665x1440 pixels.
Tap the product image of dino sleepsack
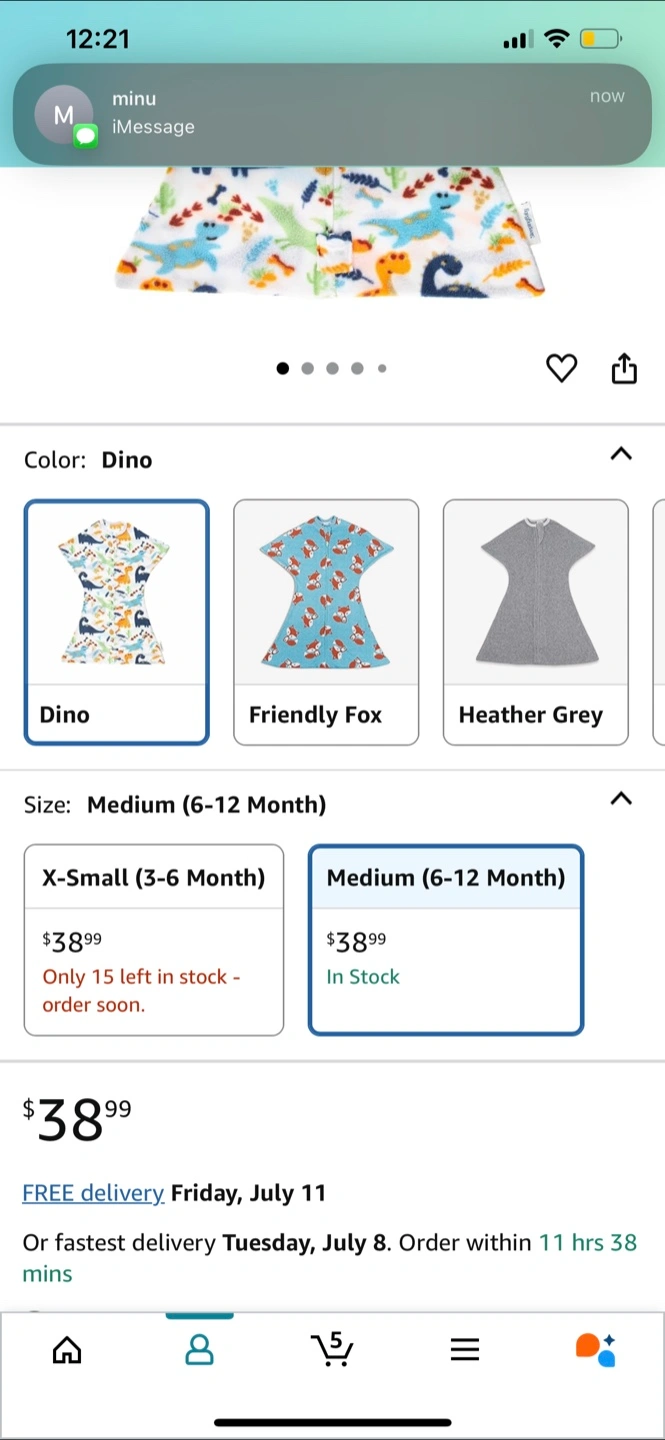coord(332,240)
